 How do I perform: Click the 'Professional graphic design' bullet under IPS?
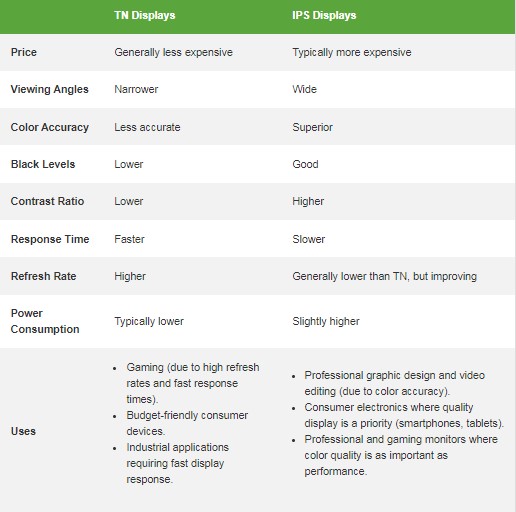(x=395, y=383)
